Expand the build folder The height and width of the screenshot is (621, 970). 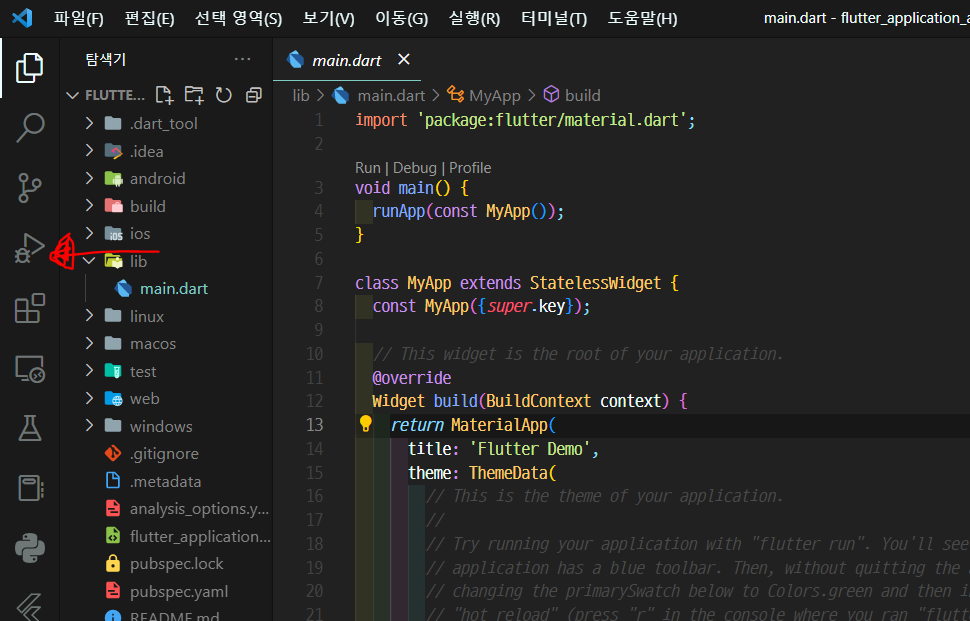[x=89, y=205]
